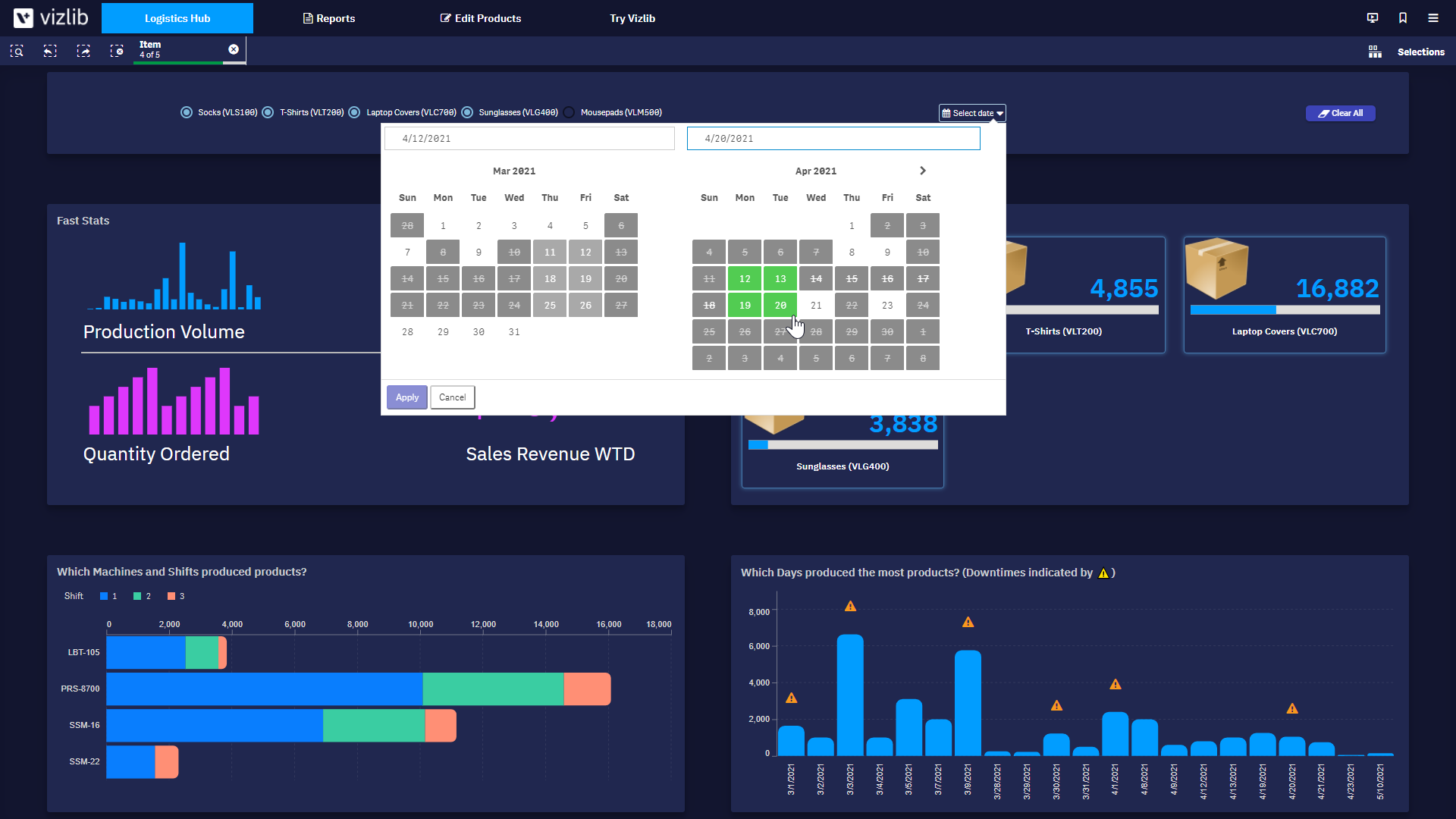Click the end date input field

click(x=833, y=138)
